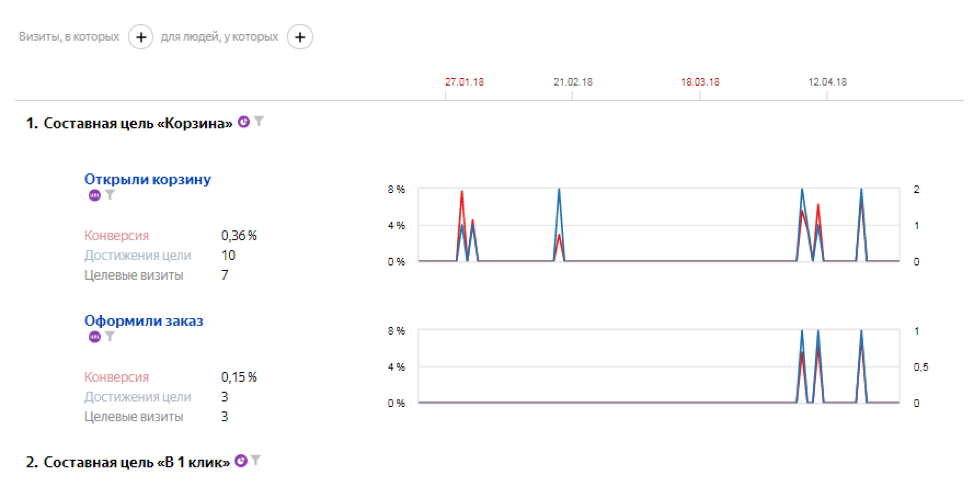This screenshot has width=974, height=486.
Task: Click the purple URL icon under «Открыли корзину»
Action: [94, 196]
